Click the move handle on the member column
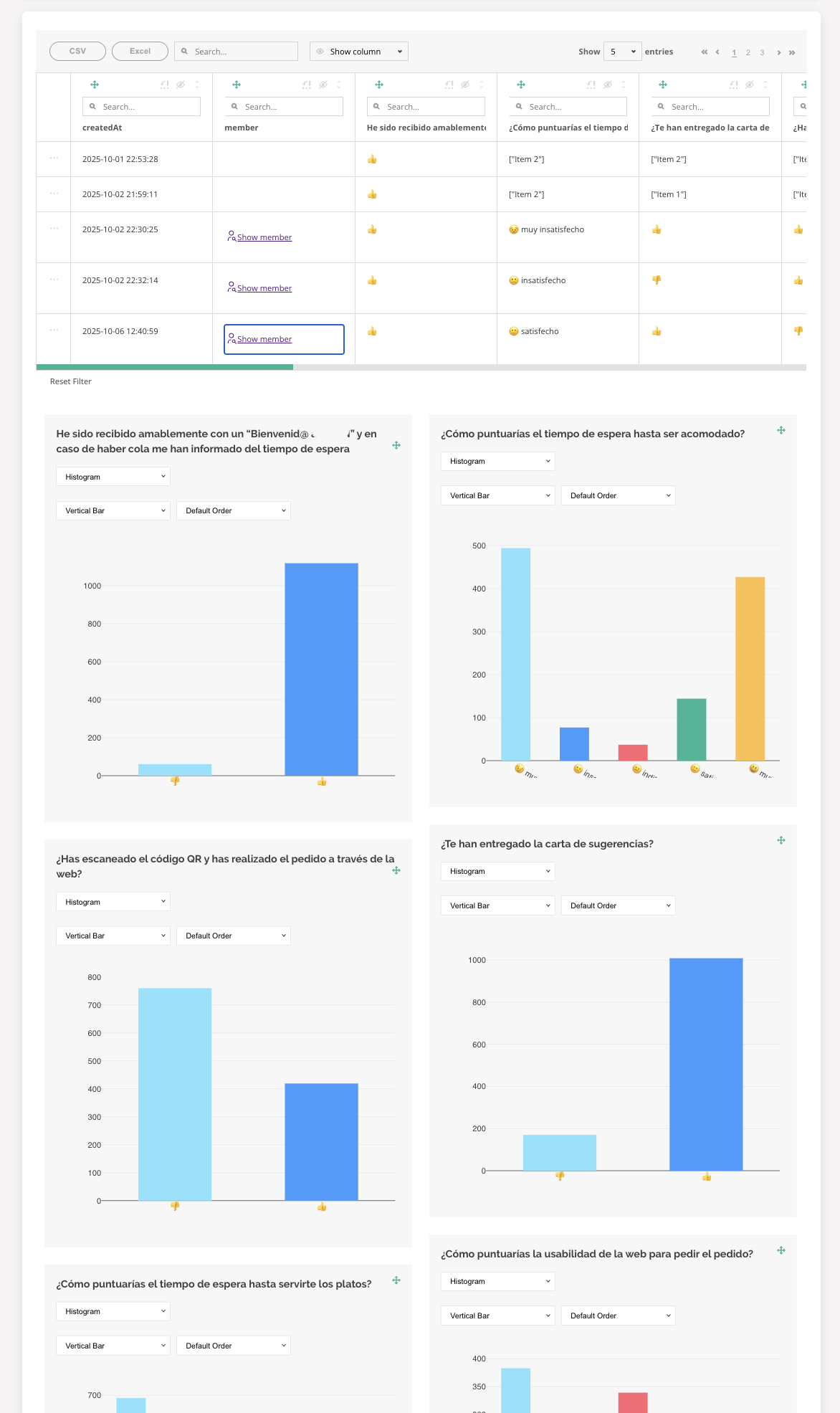The height and width of the screenshot is (1413, 840). click(x=237, y=85)
